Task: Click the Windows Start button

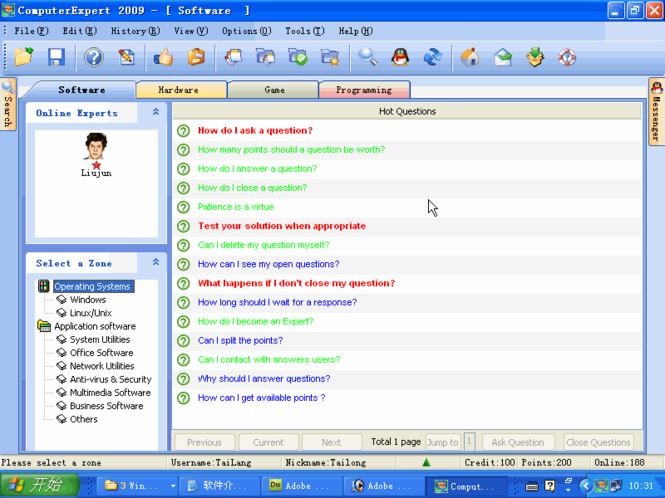Action: [x=37, y=486]
